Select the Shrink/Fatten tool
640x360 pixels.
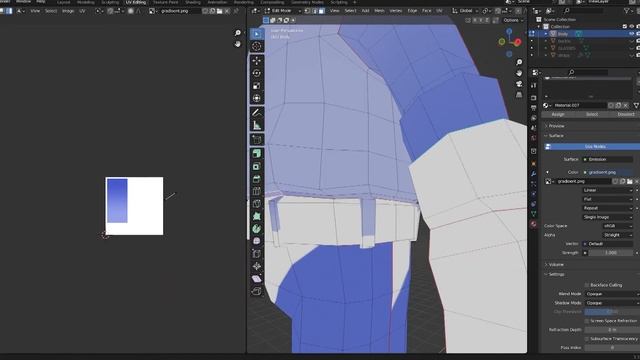(x=256, y=266)
